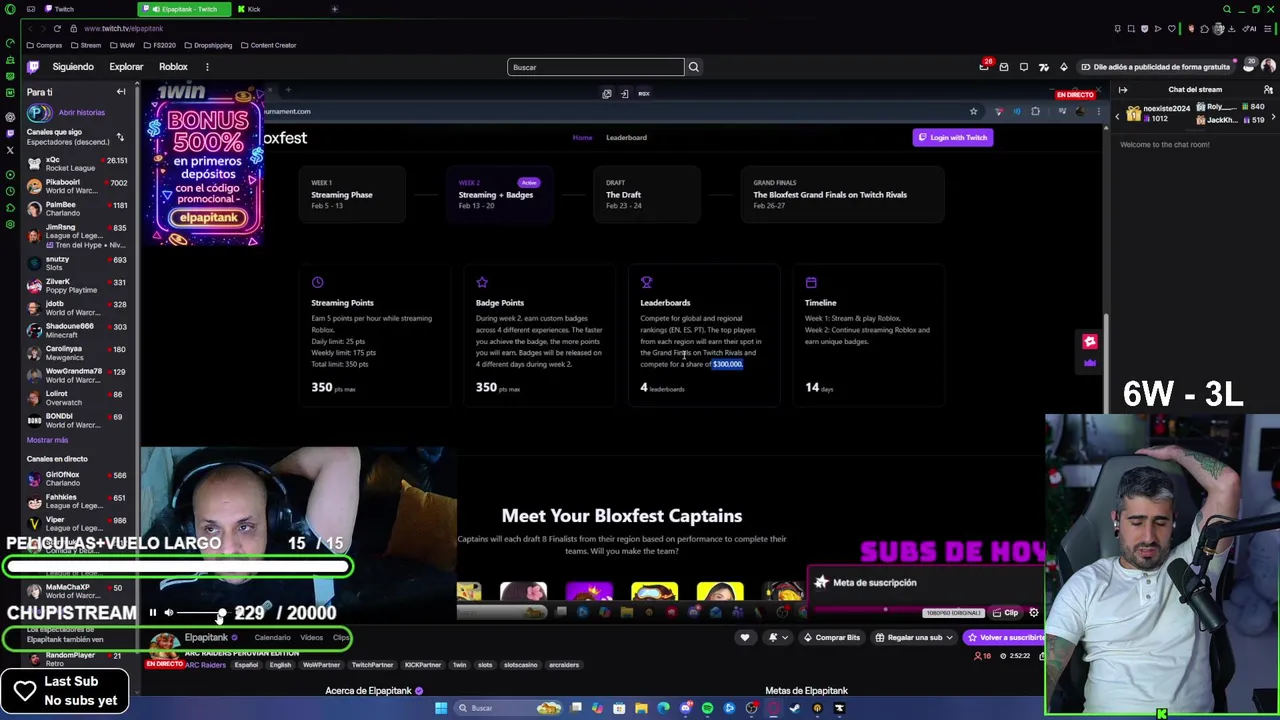Toggle sort of followed channels by viewers
Image resolution: width=1280 pixels, height=720 pixels.
coord(120,137)
